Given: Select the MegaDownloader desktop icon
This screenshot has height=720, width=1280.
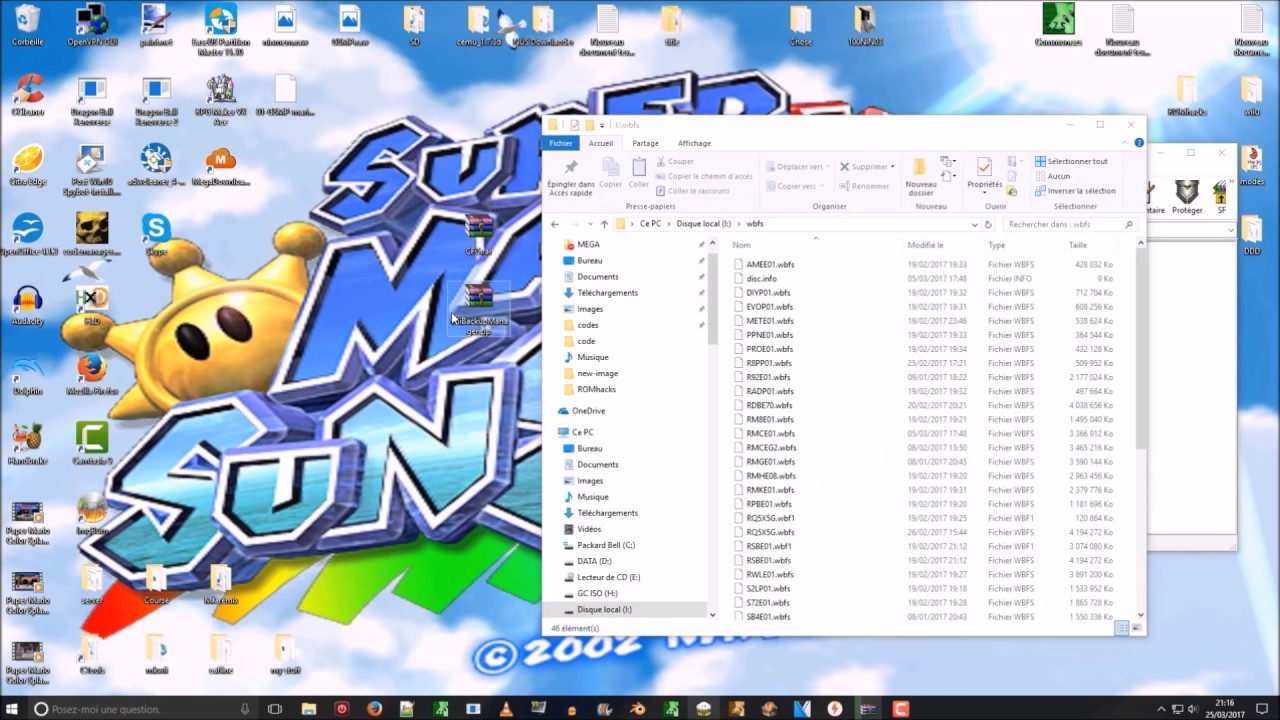Looking at the screenshot, I should coord(221,166).
